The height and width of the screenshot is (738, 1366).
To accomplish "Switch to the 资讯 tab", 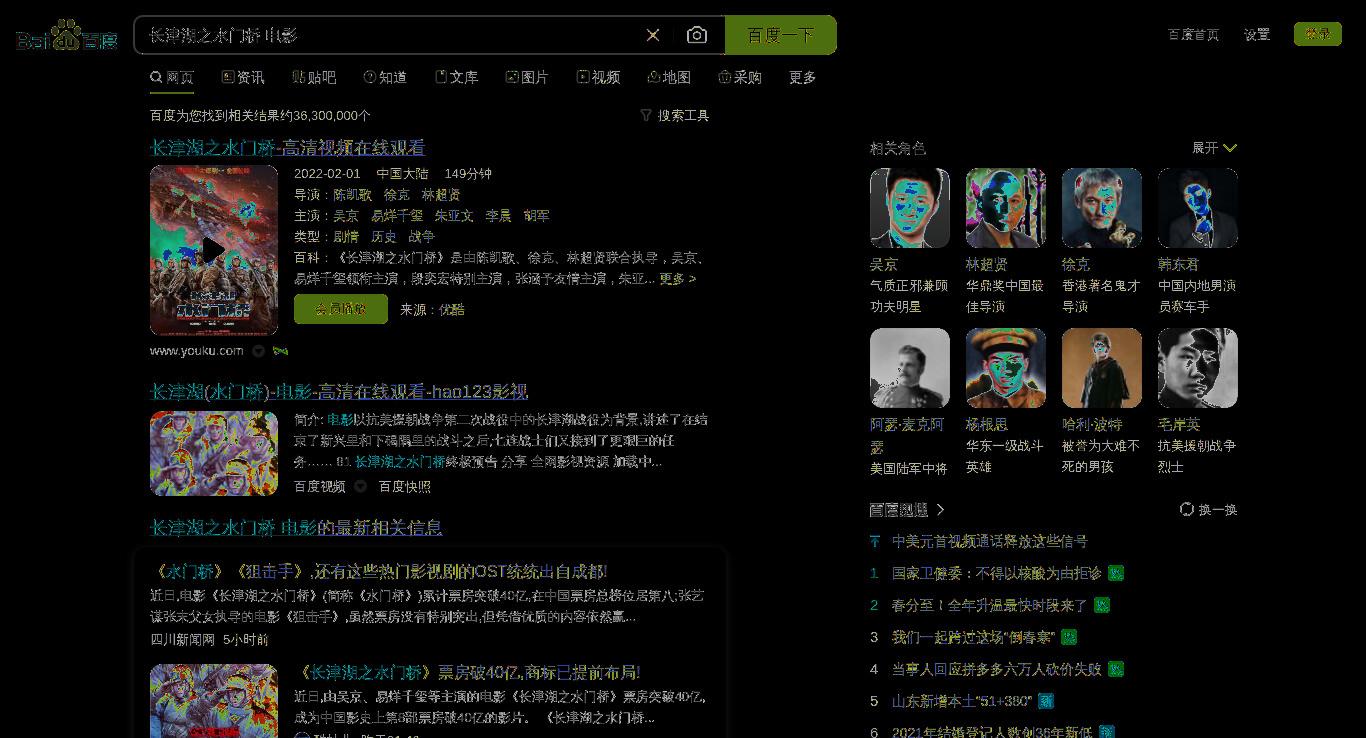I will point(243,77).
